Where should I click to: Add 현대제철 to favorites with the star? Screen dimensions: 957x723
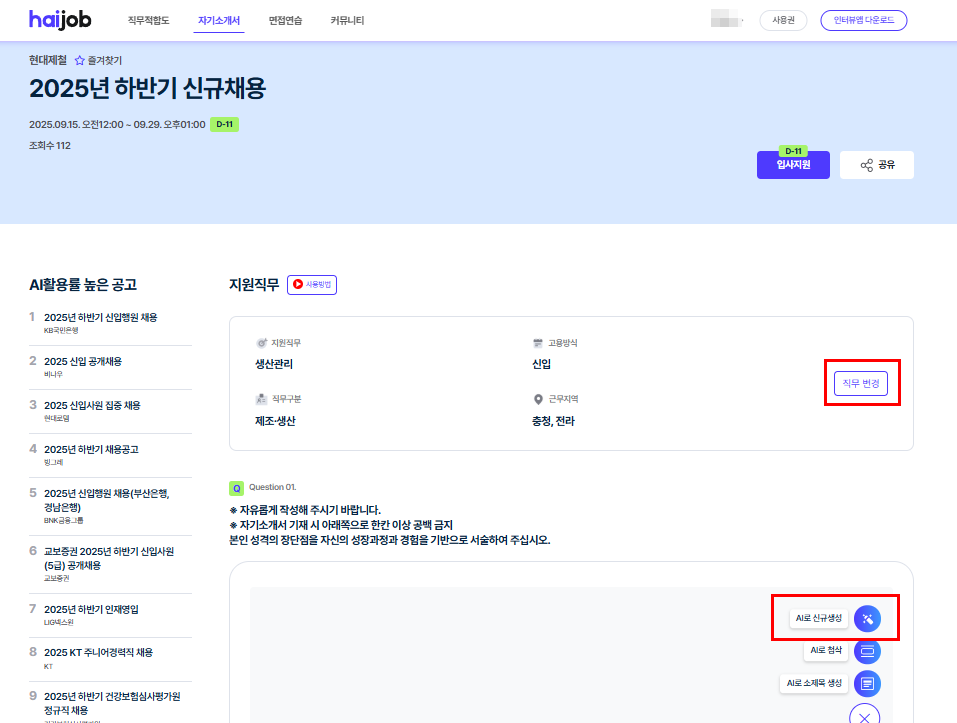[79, 60]
